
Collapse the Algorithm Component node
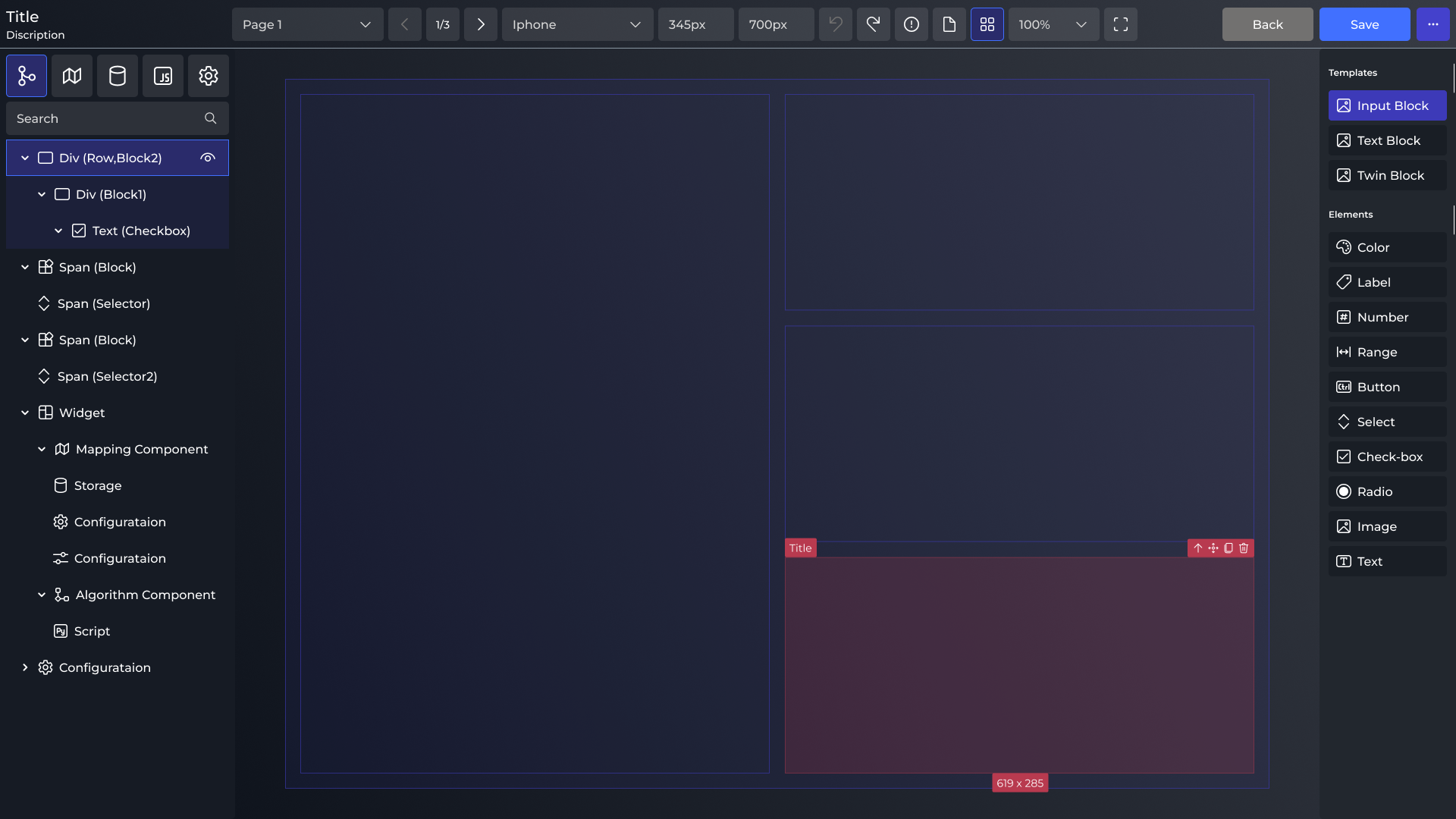click(x=42, y=595)
